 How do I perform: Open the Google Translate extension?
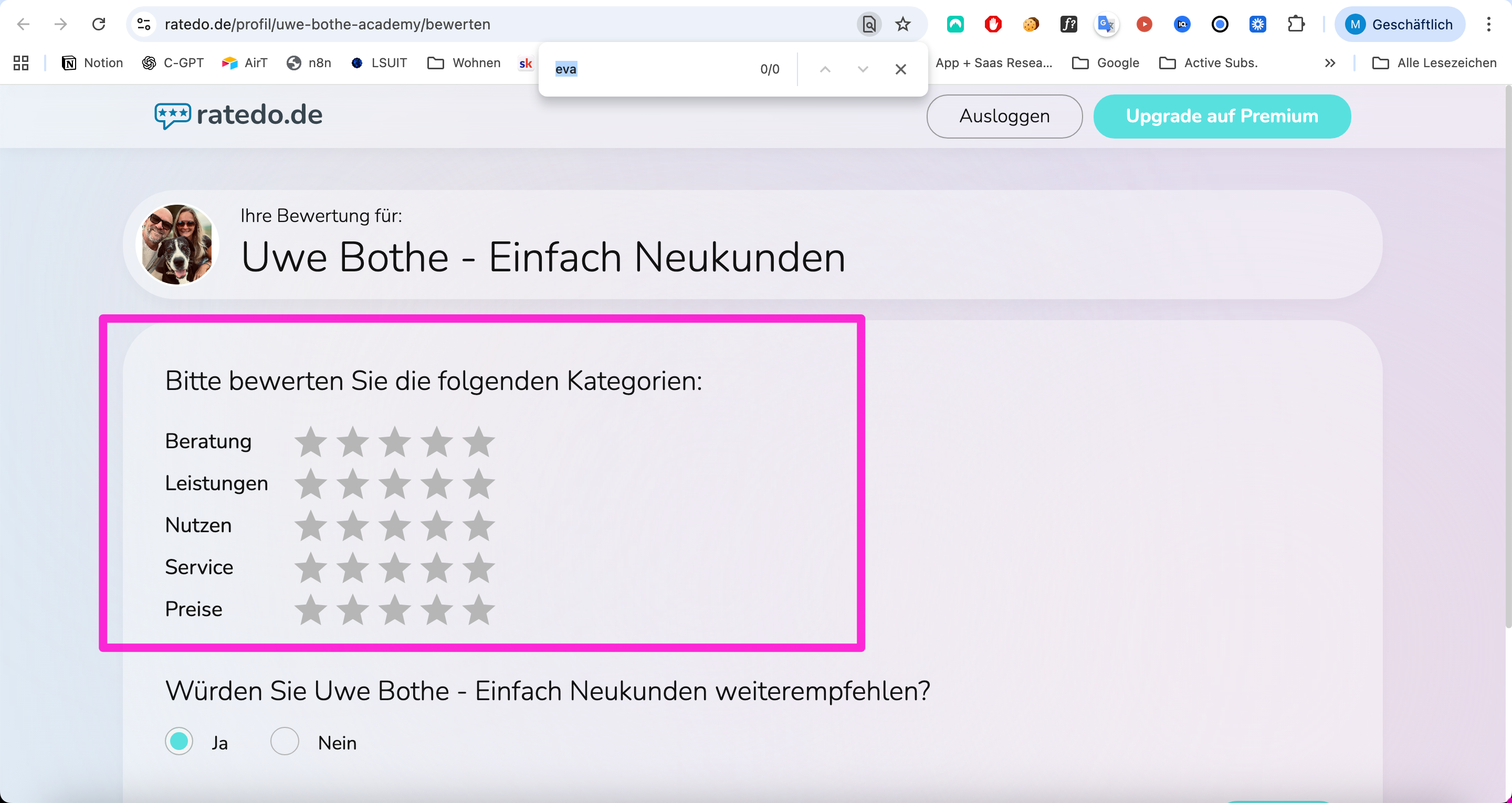[x=1106, y=24]
